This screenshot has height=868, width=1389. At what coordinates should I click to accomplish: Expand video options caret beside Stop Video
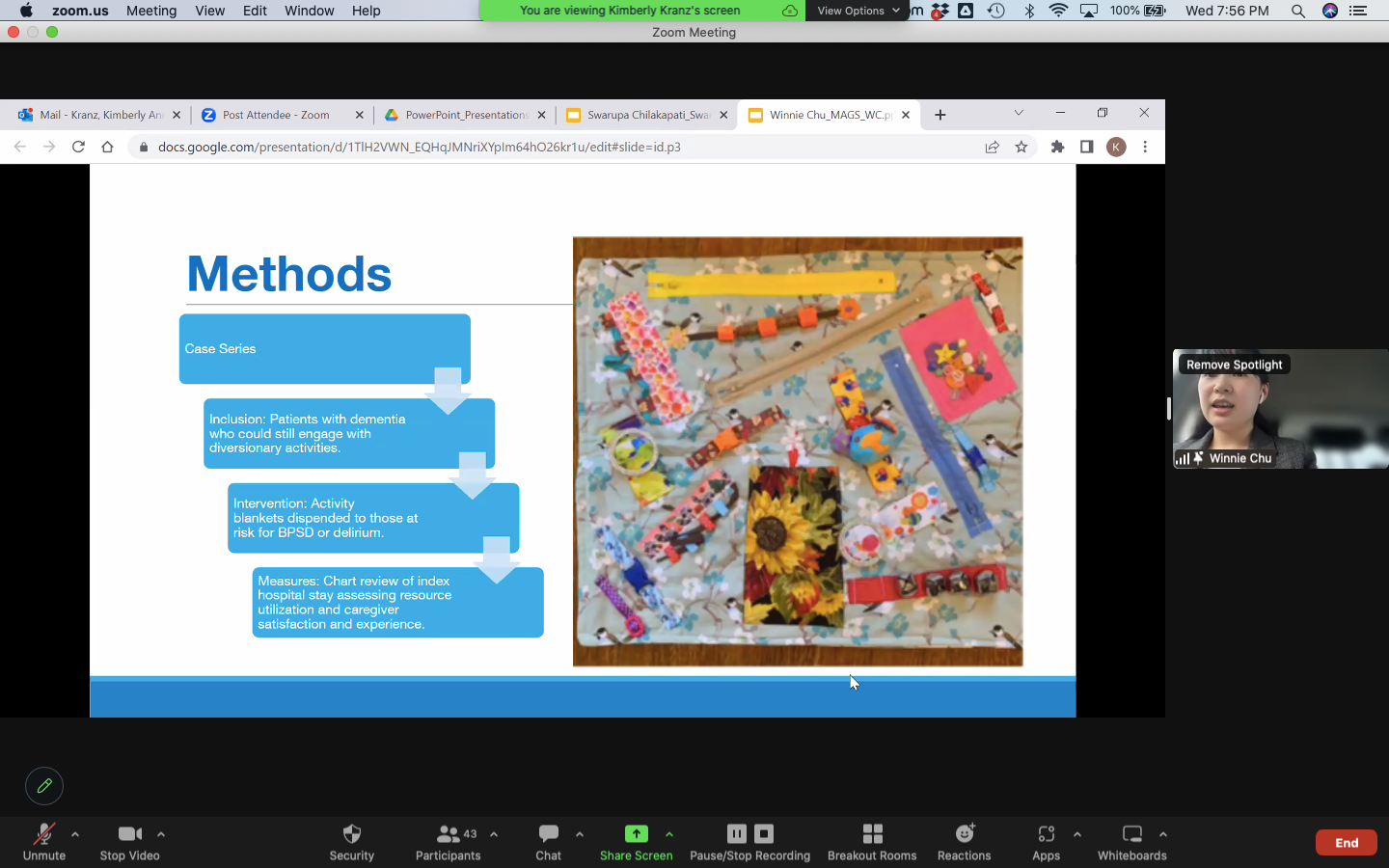tap(161, 834)
